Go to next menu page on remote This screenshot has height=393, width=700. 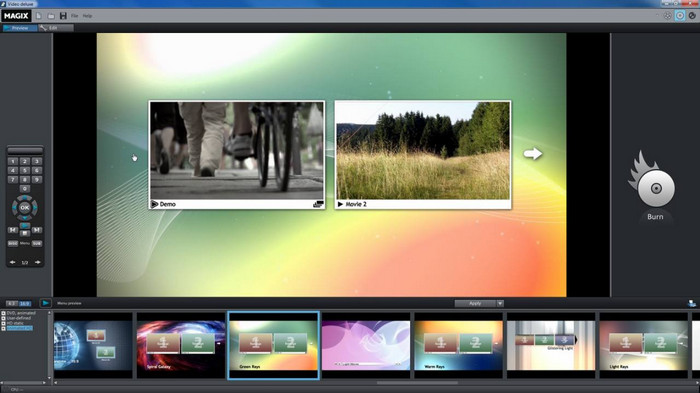pyautogui.click(x=38, y=262)
